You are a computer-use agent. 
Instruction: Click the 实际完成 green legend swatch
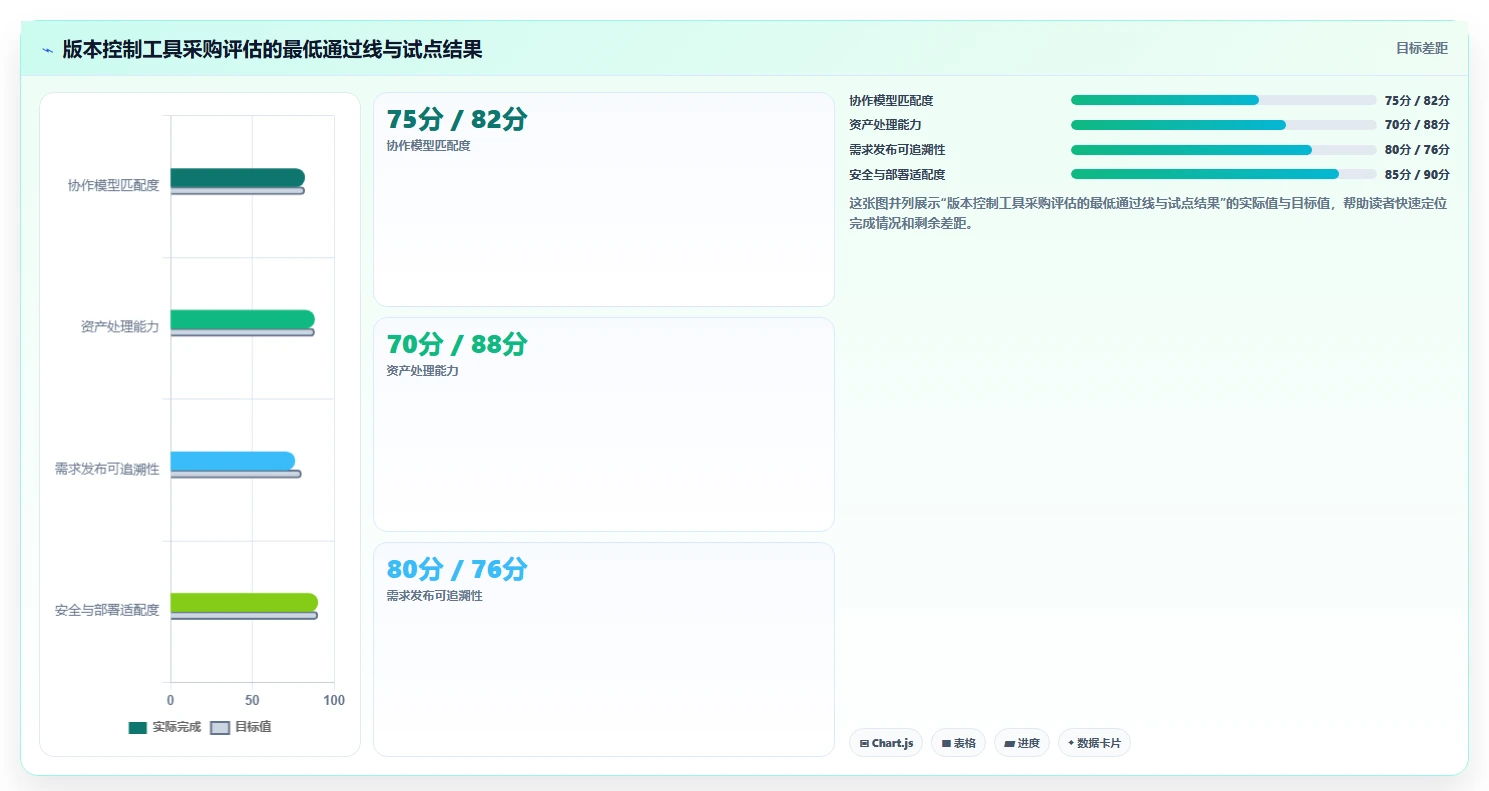(x=138, y=728)
